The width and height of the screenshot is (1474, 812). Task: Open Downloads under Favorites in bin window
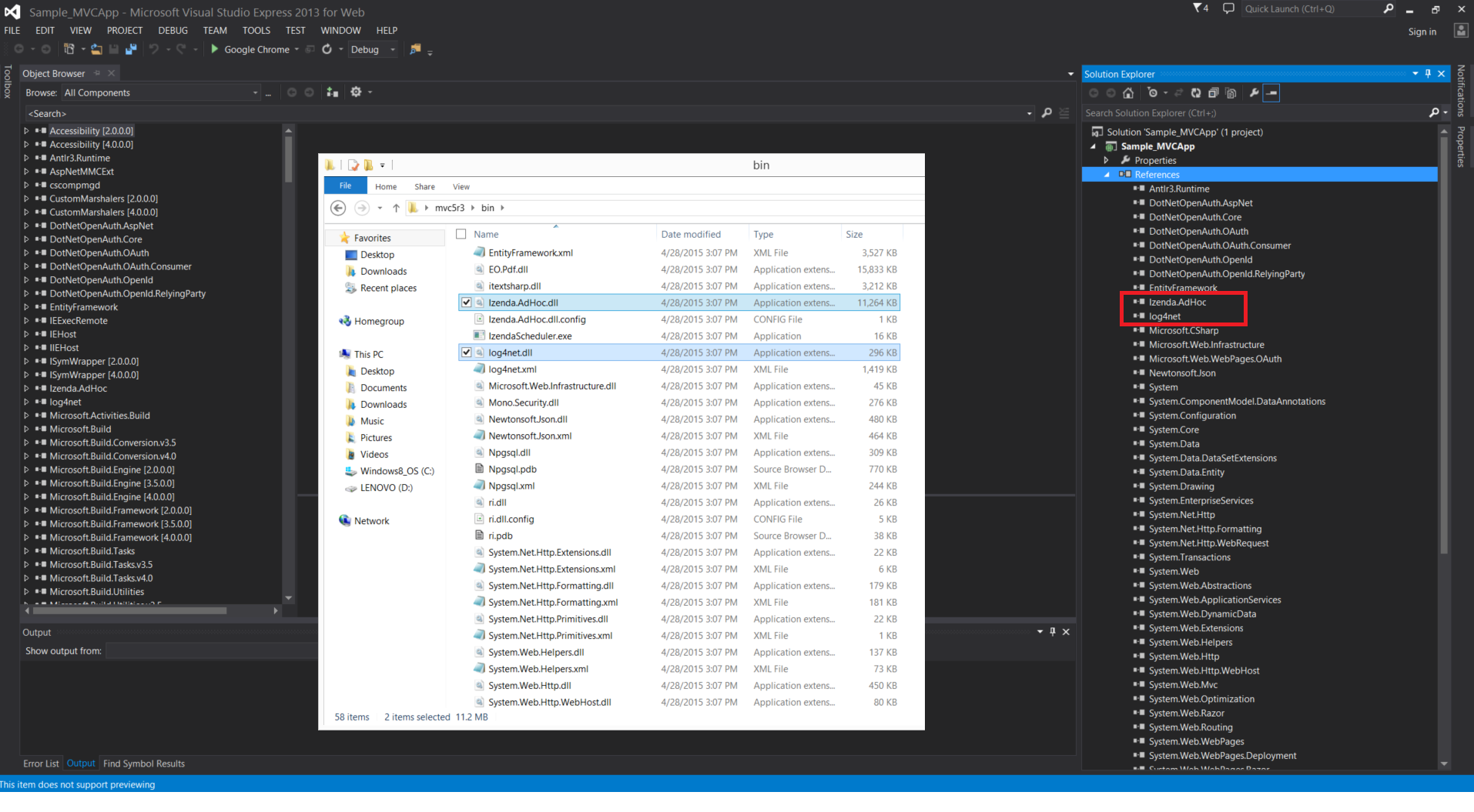[x=384, y=272]
